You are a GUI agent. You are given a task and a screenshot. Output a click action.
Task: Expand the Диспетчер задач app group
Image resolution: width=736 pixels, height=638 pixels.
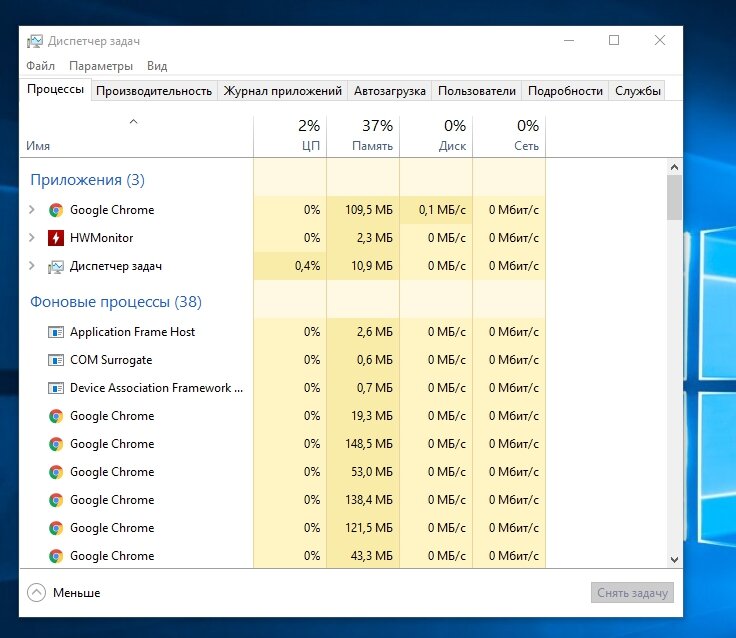31,266
